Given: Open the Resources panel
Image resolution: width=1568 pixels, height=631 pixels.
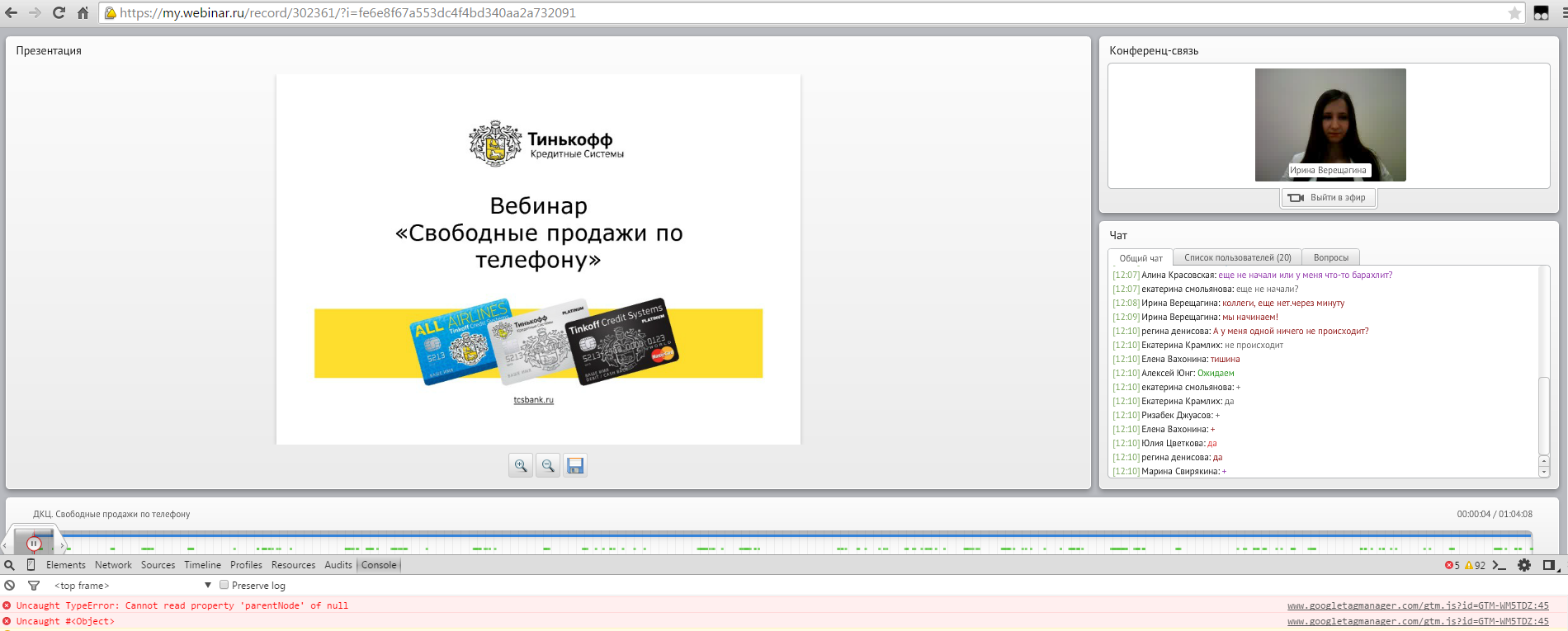Looking at the screenshot, I should click(x=293, y=565).
